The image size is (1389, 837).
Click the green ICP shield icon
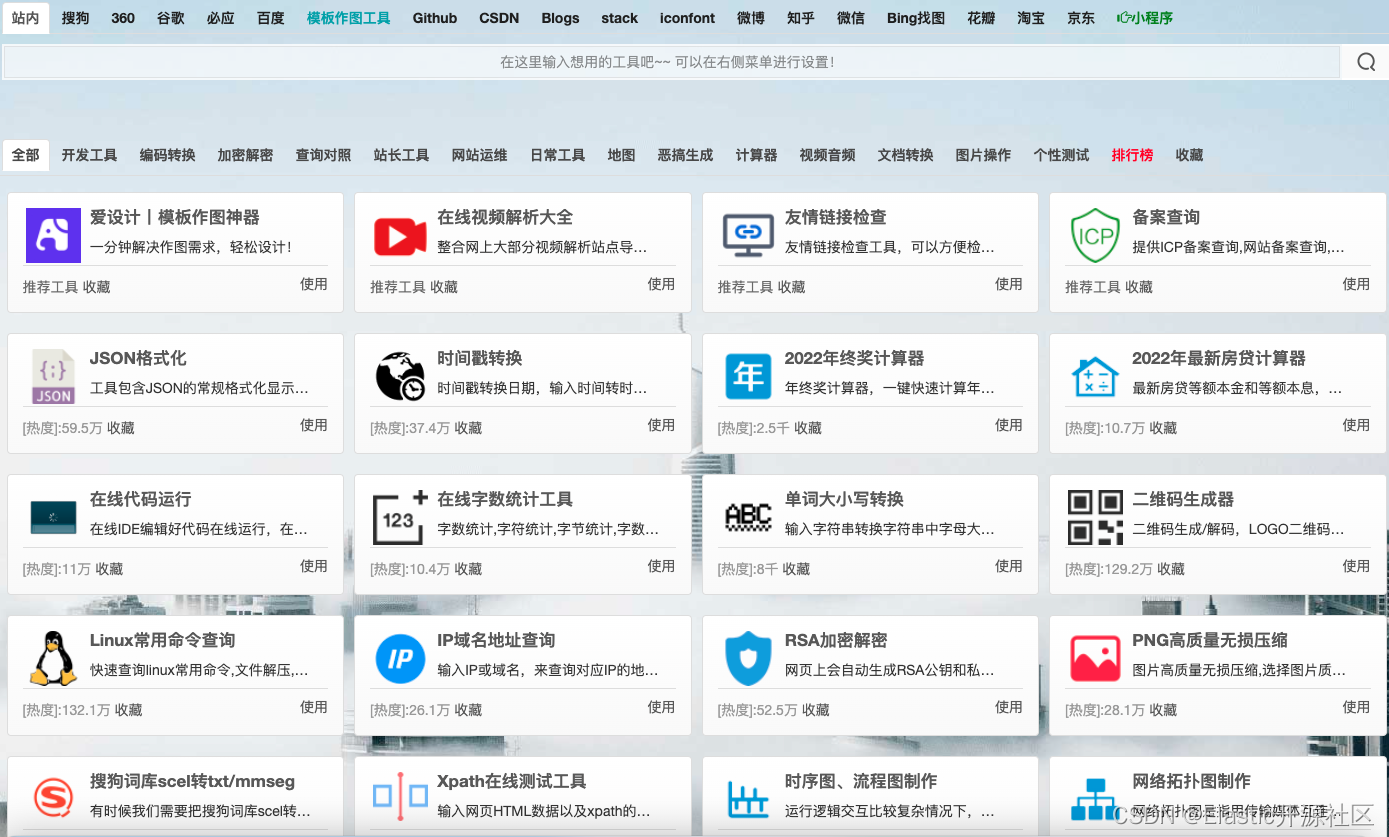click(1095, 236)
